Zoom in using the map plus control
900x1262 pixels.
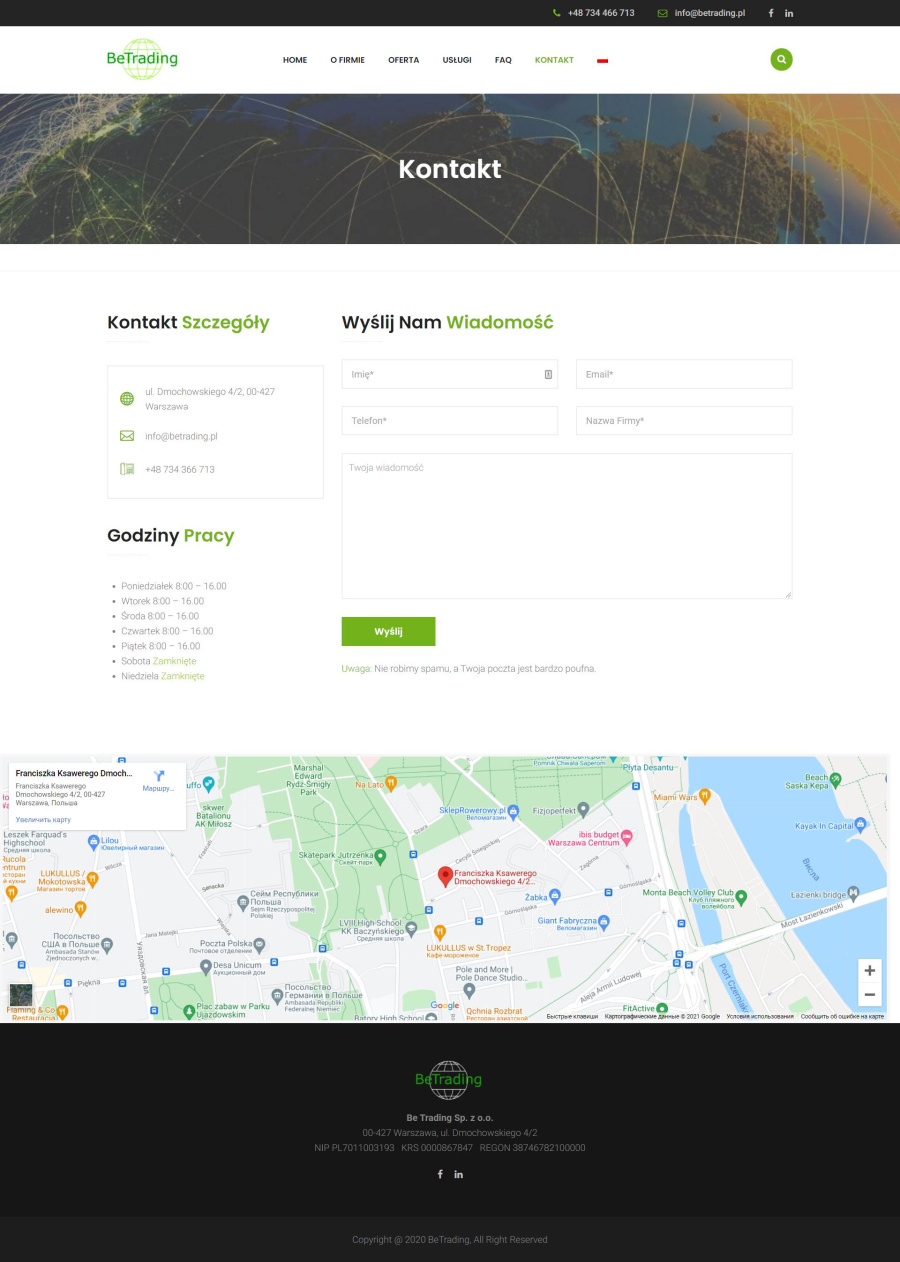coord(869,970)
